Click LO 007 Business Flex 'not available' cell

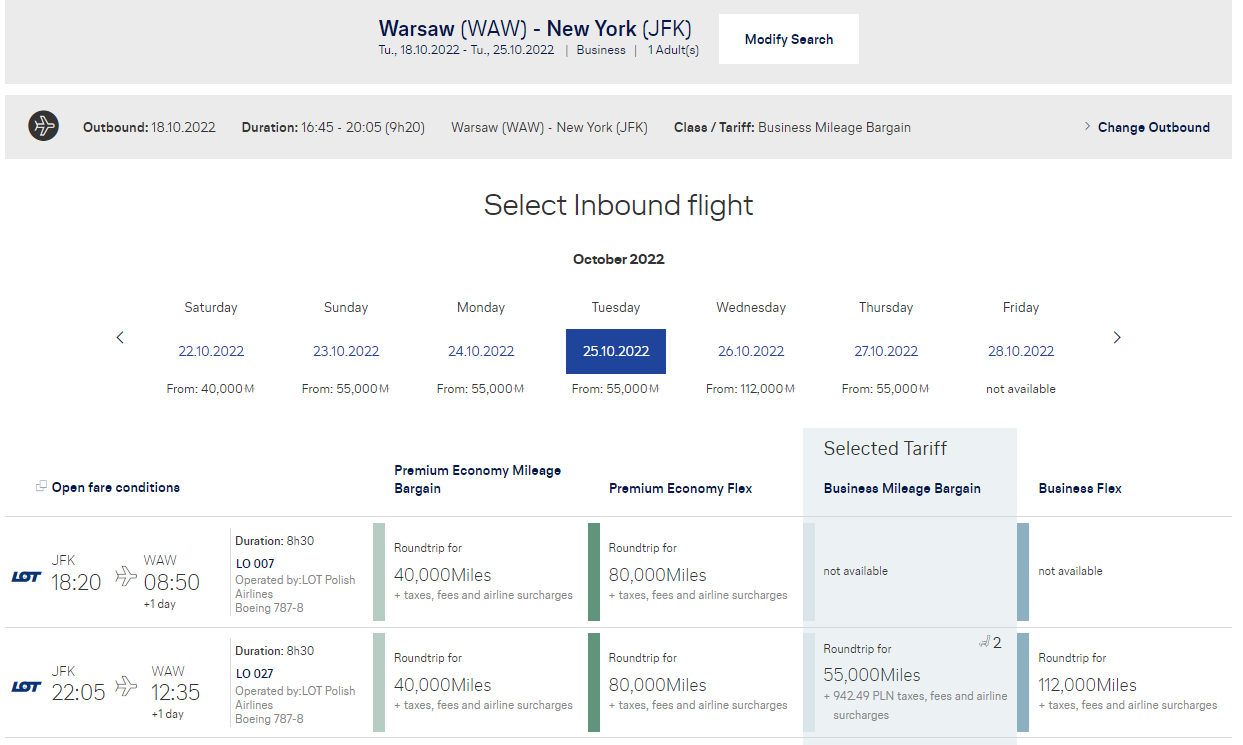coord(1125,572)
